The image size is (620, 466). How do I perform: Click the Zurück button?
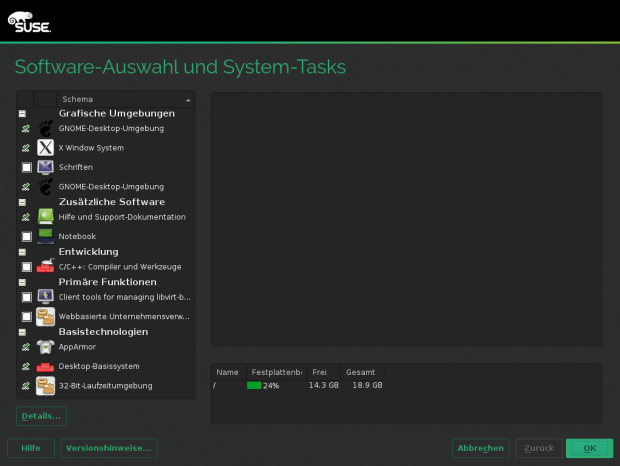tap(539, 448)
